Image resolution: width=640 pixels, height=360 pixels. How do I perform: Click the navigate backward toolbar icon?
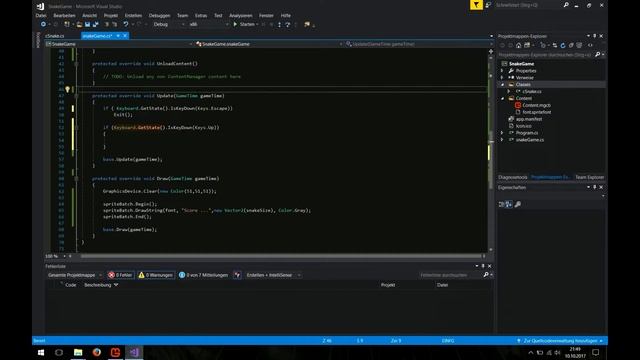pyautogui.click(x=43, y=24)
